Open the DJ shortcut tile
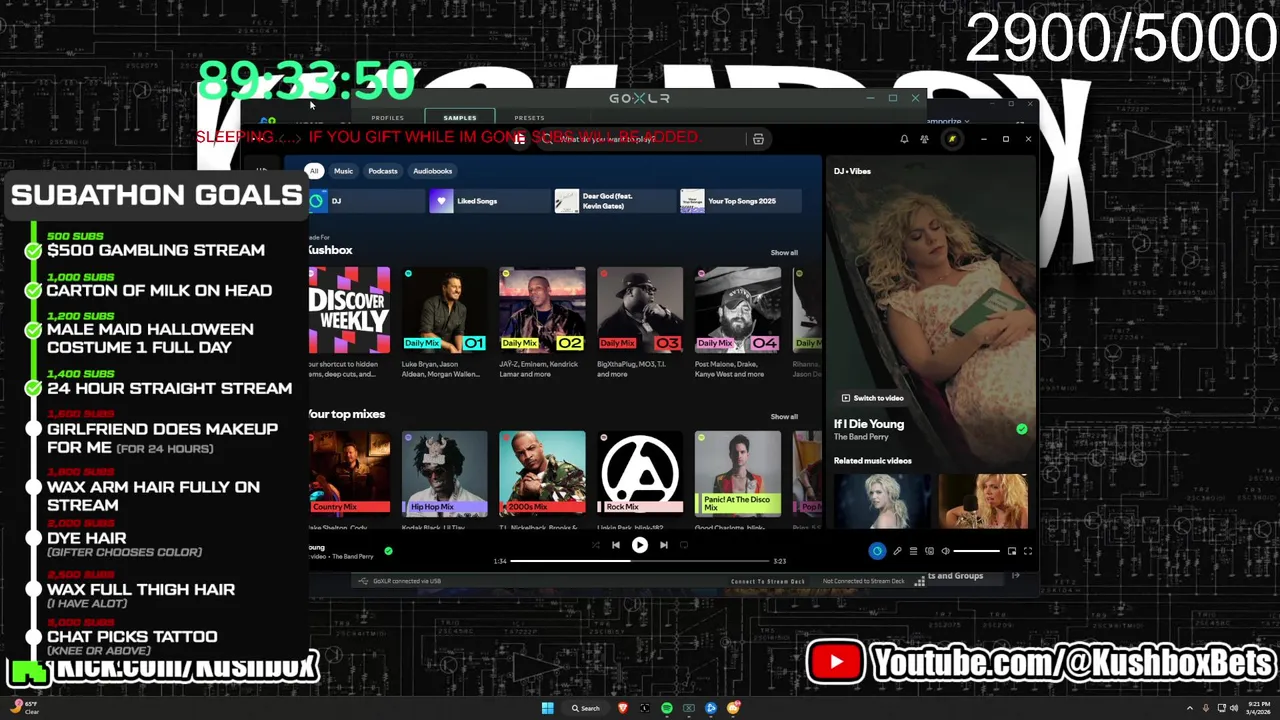The width and height of the screenshot is (1280, 720). coord(366,201)
